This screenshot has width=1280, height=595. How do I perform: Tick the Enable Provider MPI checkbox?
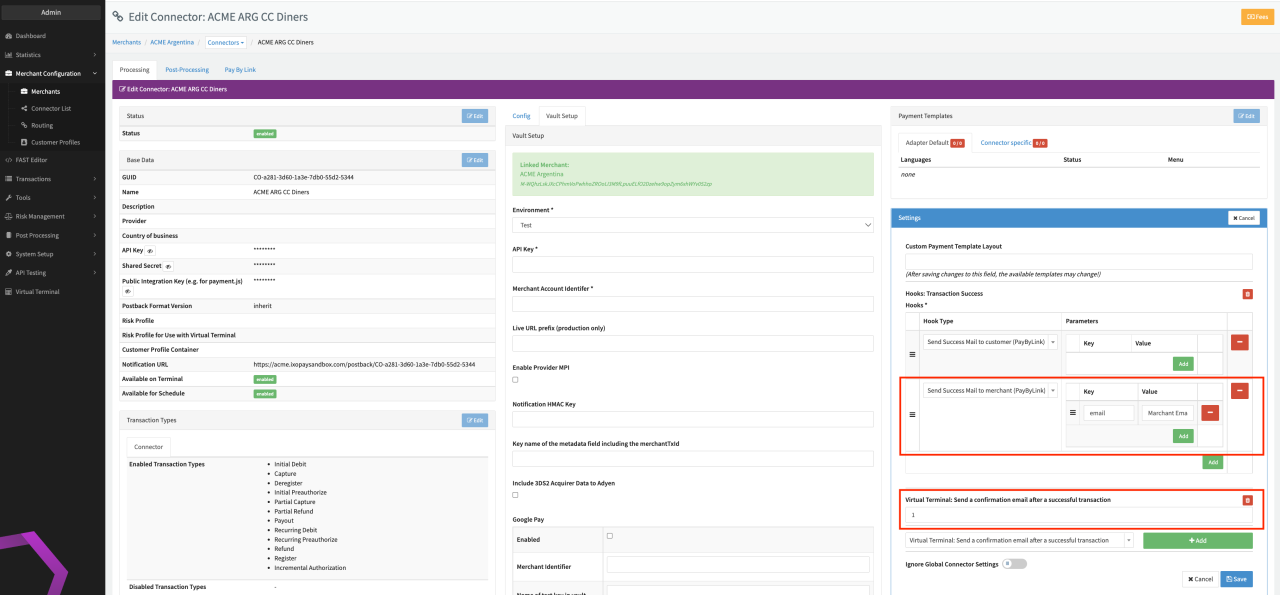click(515, 380)
